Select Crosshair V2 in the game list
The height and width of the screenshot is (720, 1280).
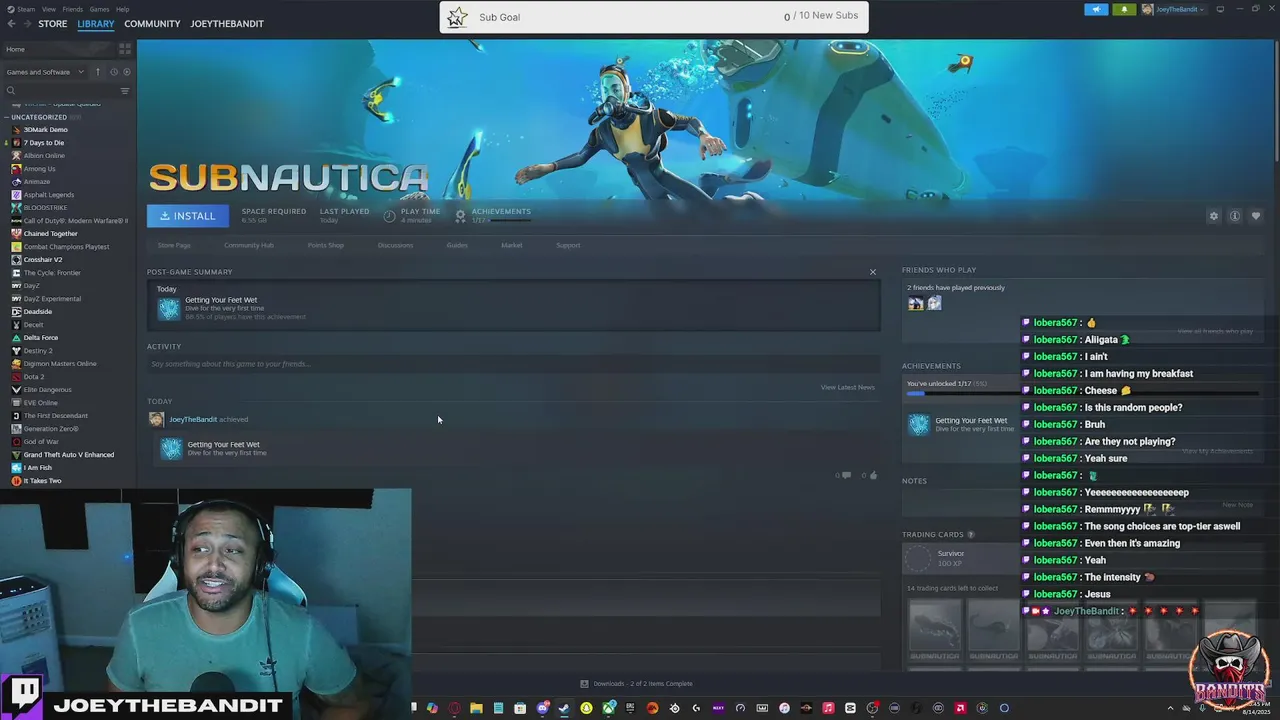[x=43, y=260]
